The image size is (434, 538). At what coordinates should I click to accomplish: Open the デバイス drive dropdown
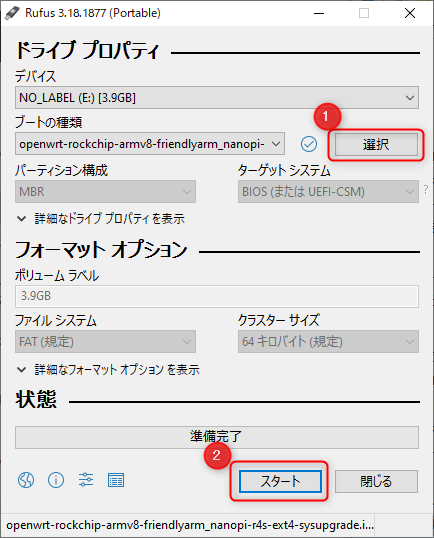(x=217, y=98)
